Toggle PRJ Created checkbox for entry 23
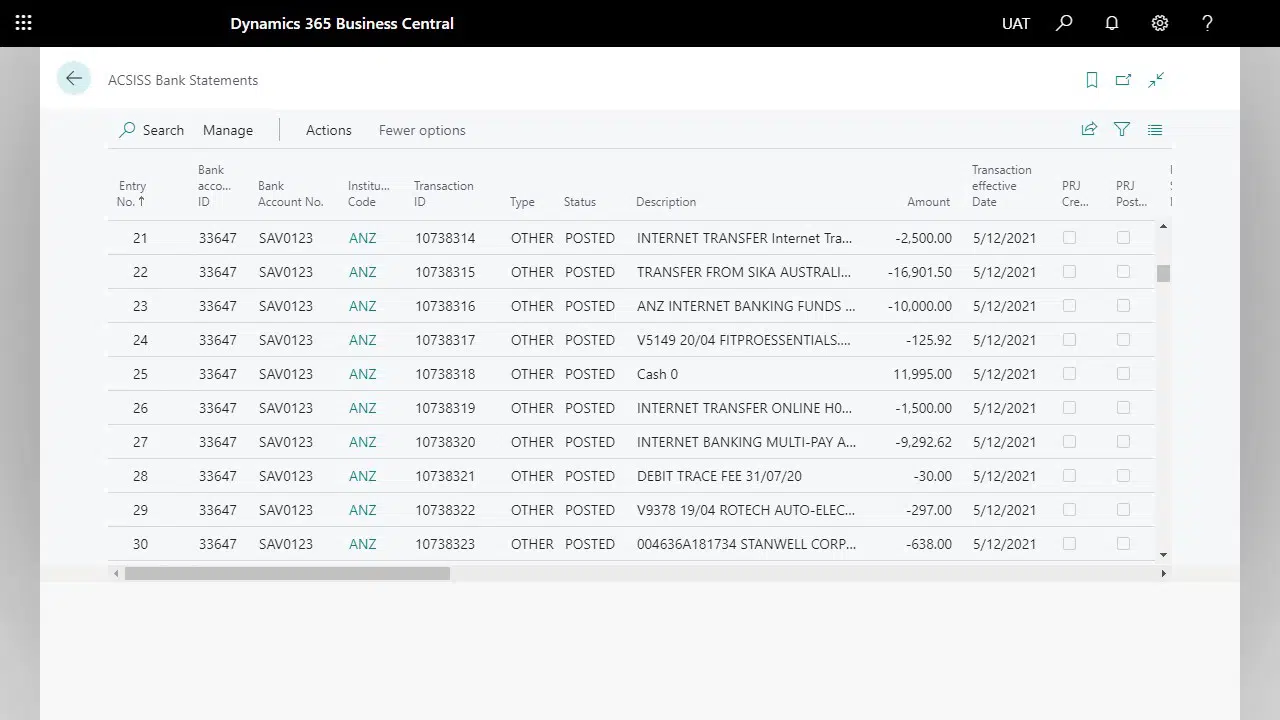1280x720 pixels. [x=1069, y=306]
